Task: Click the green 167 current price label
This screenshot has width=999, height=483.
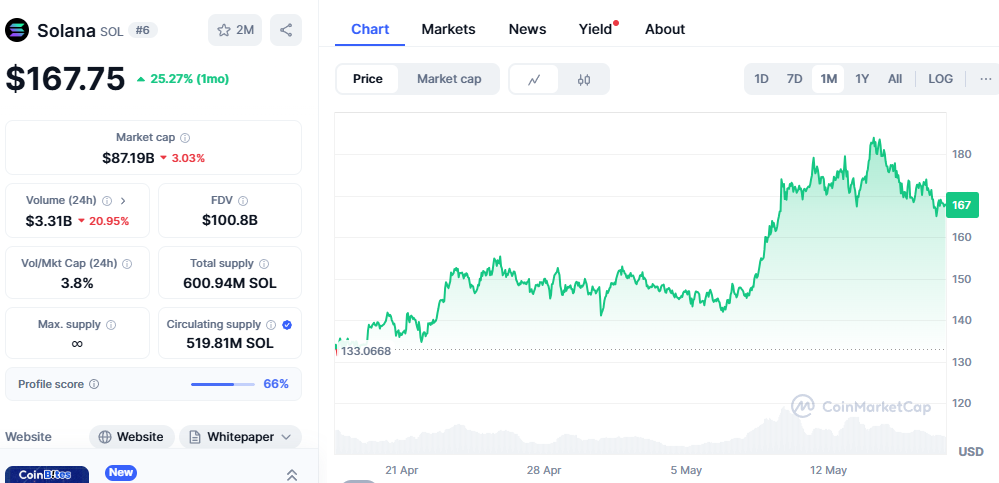Action: 962,205
